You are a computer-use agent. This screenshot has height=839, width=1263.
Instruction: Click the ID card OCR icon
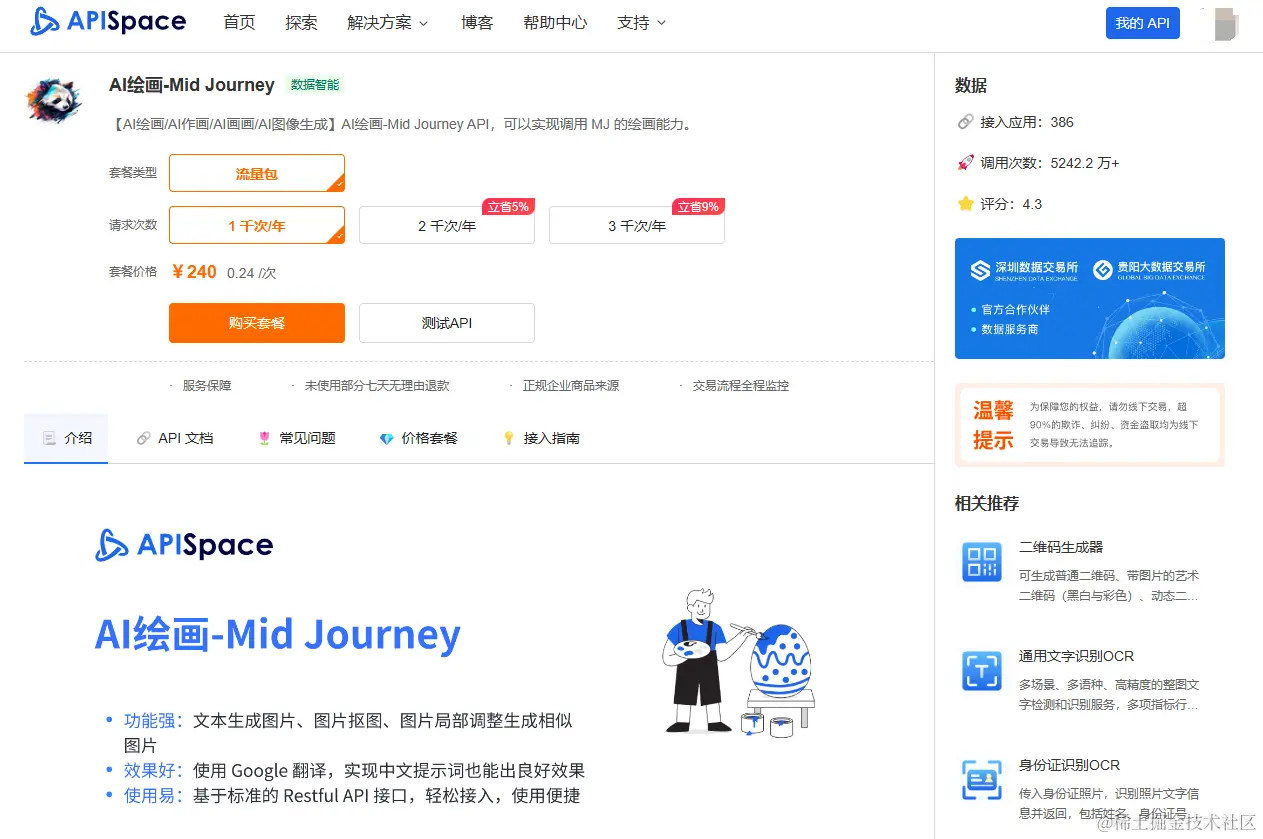coord(981,779)
